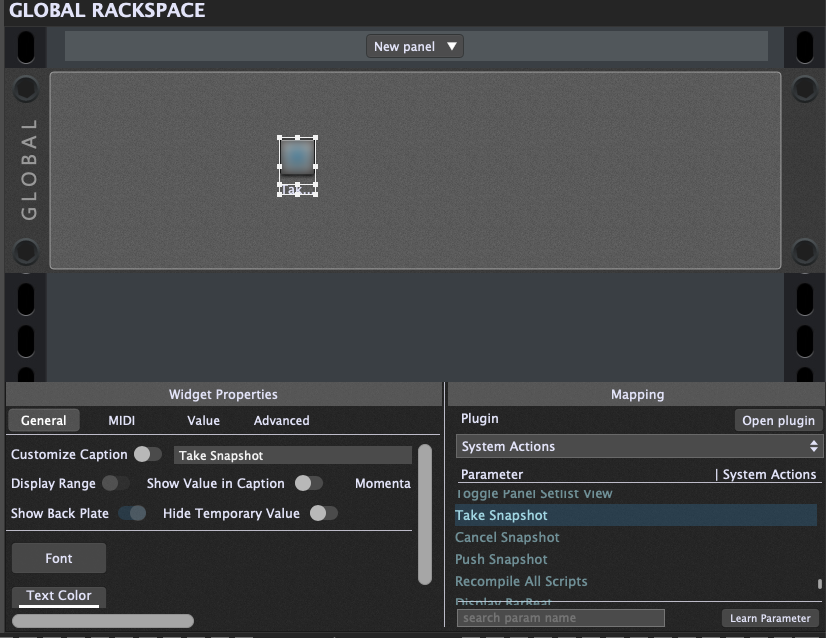
Task: Enable the Display Range switch
Action: pyautogui.click(x=116, y=483)
